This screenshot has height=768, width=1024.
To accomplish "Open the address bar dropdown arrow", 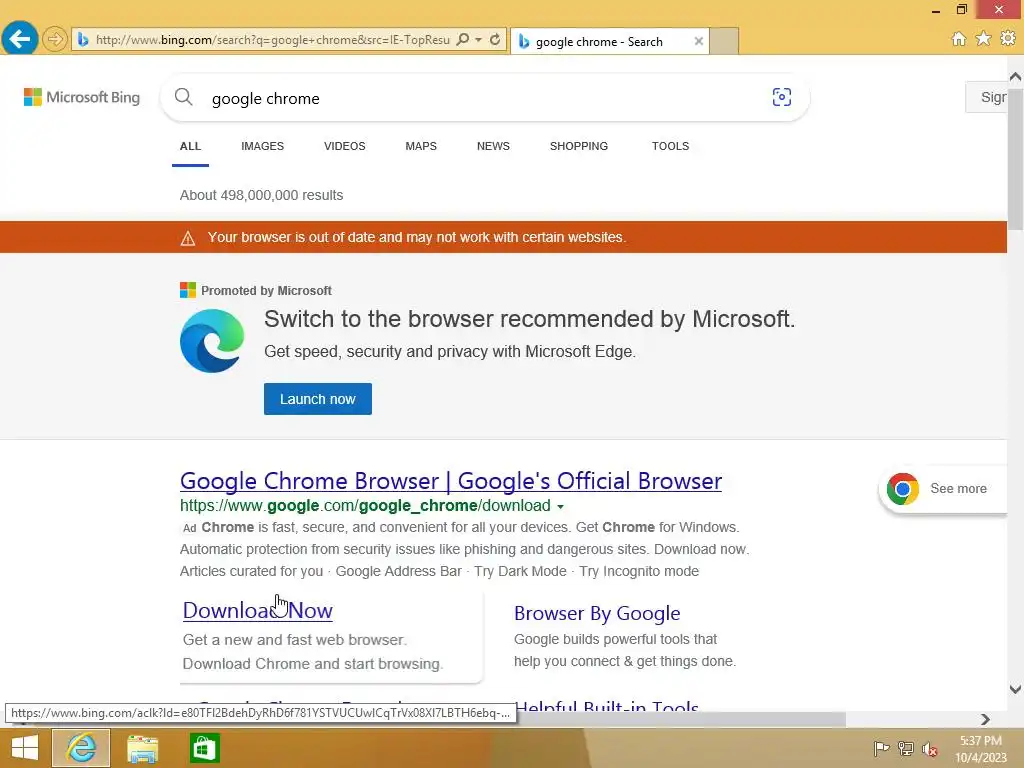I will click(479, 40).
